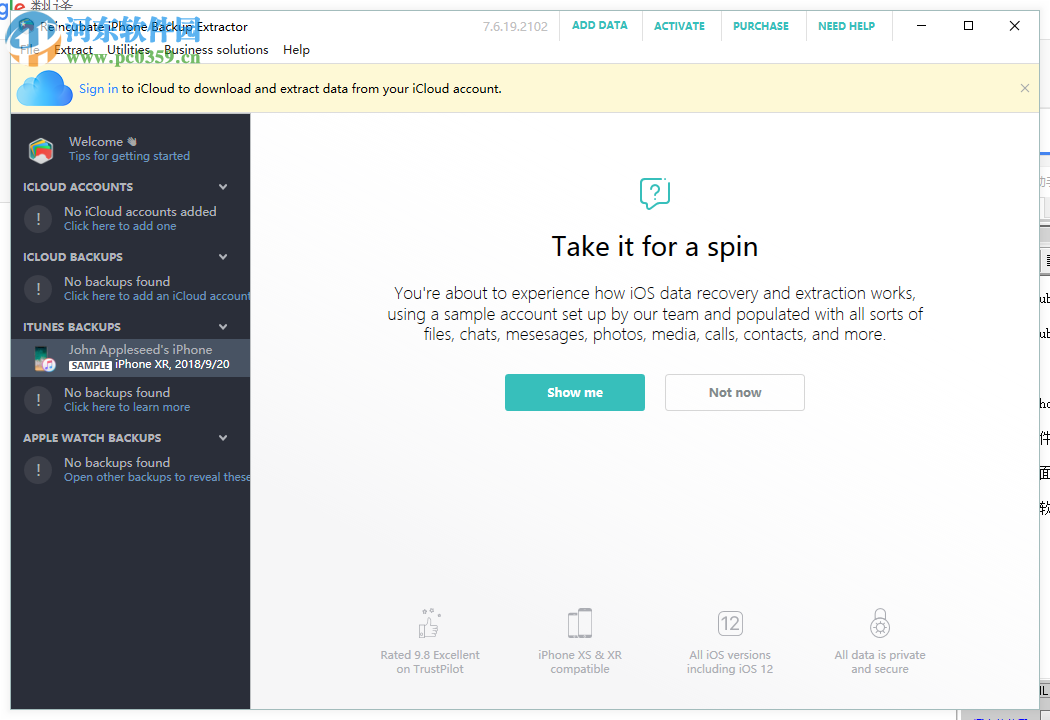Click the iOS 12 badge icon
This screenshot has height=720, width=1050.
[730, 624]
